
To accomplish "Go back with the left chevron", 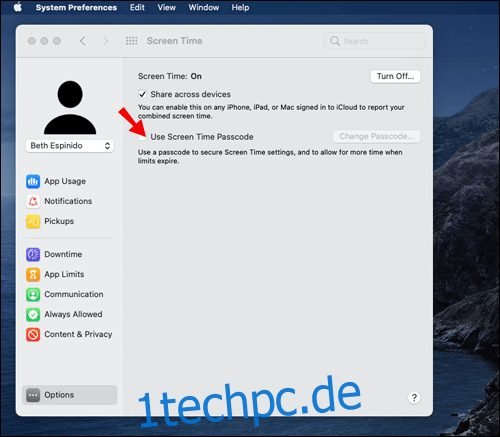I will [83, 41].
